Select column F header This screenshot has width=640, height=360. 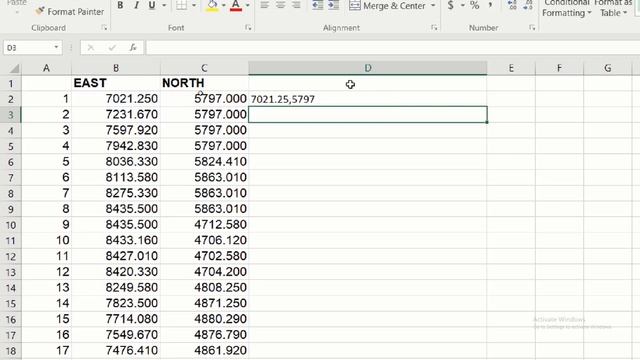click(559, 68)
